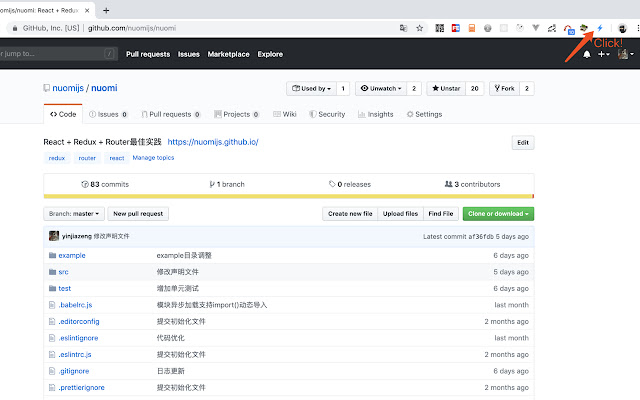Open the Projects tab

236,114
